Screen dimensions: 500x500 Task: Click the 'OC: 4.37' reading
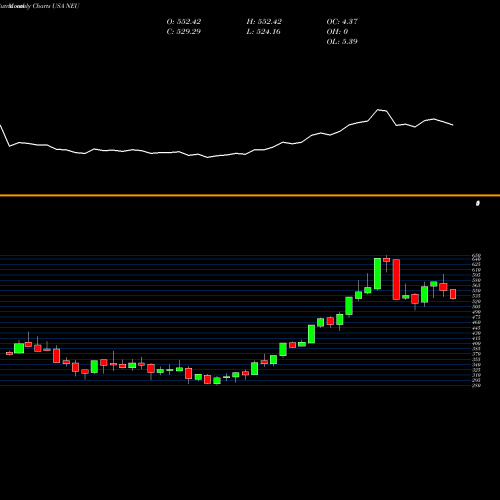(x=342, y=21)
